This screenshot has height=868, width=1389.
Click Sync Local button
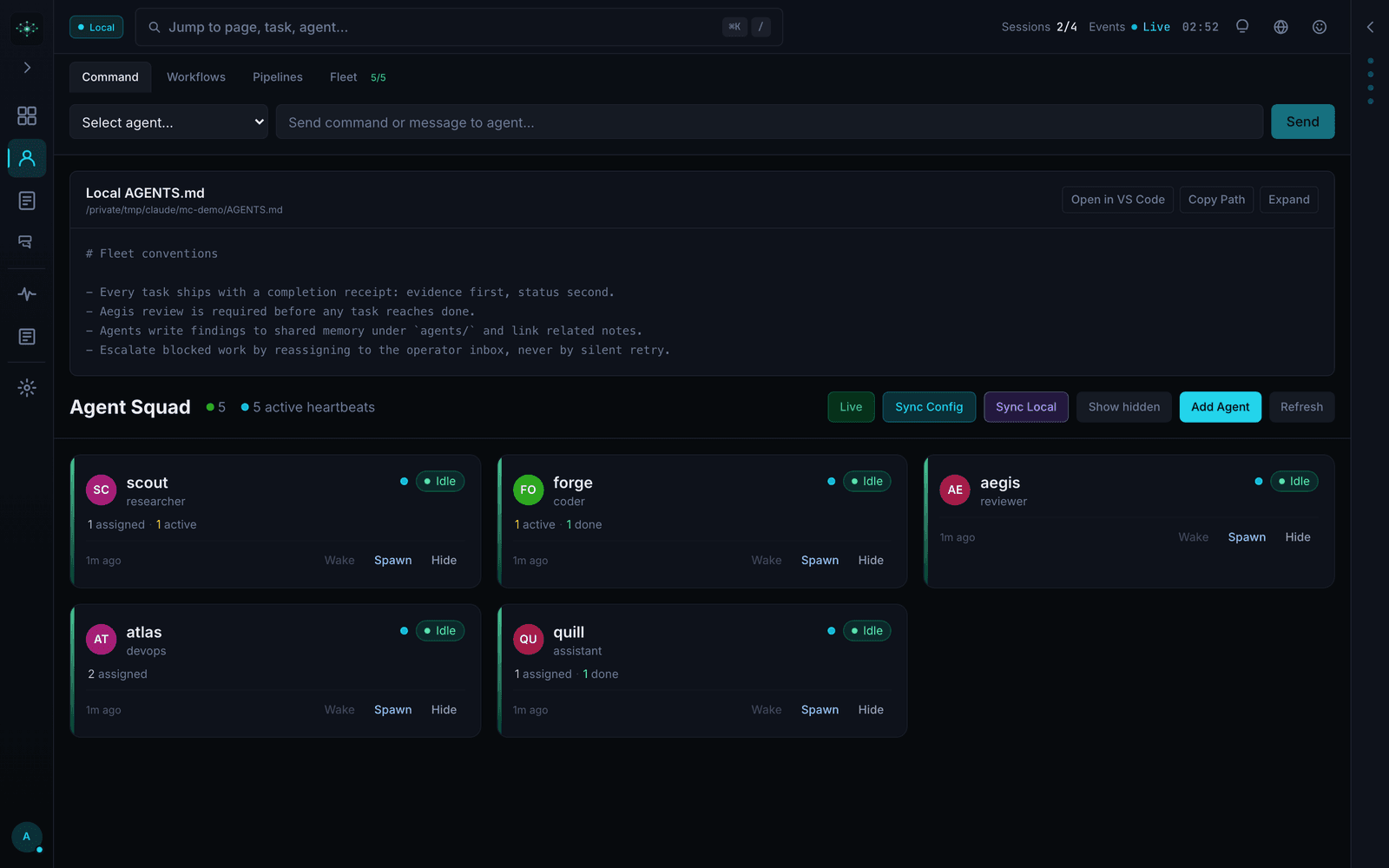(x=1025, y=407)
